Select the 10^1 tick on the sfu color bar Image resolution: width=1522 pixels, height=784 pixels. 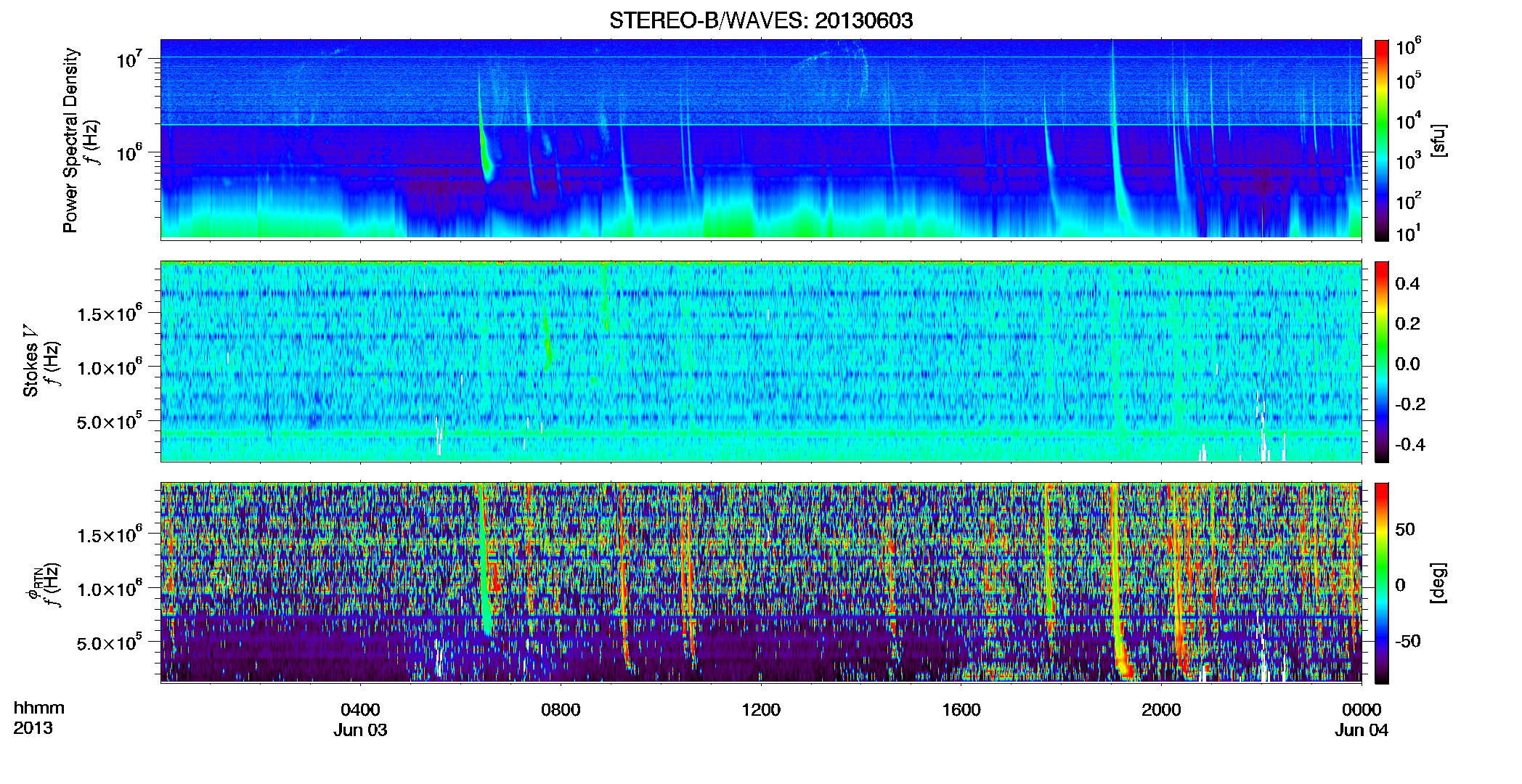pos(1409,233)
